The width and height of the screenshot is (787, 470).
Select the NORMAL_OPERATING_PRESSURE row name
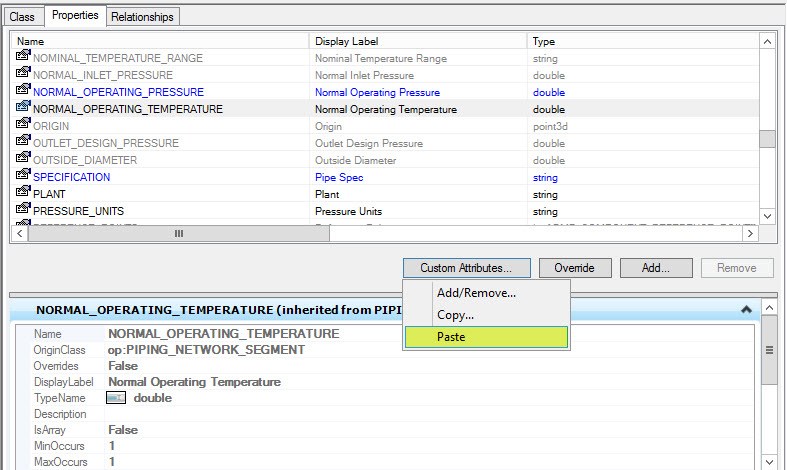pos(118,92)
